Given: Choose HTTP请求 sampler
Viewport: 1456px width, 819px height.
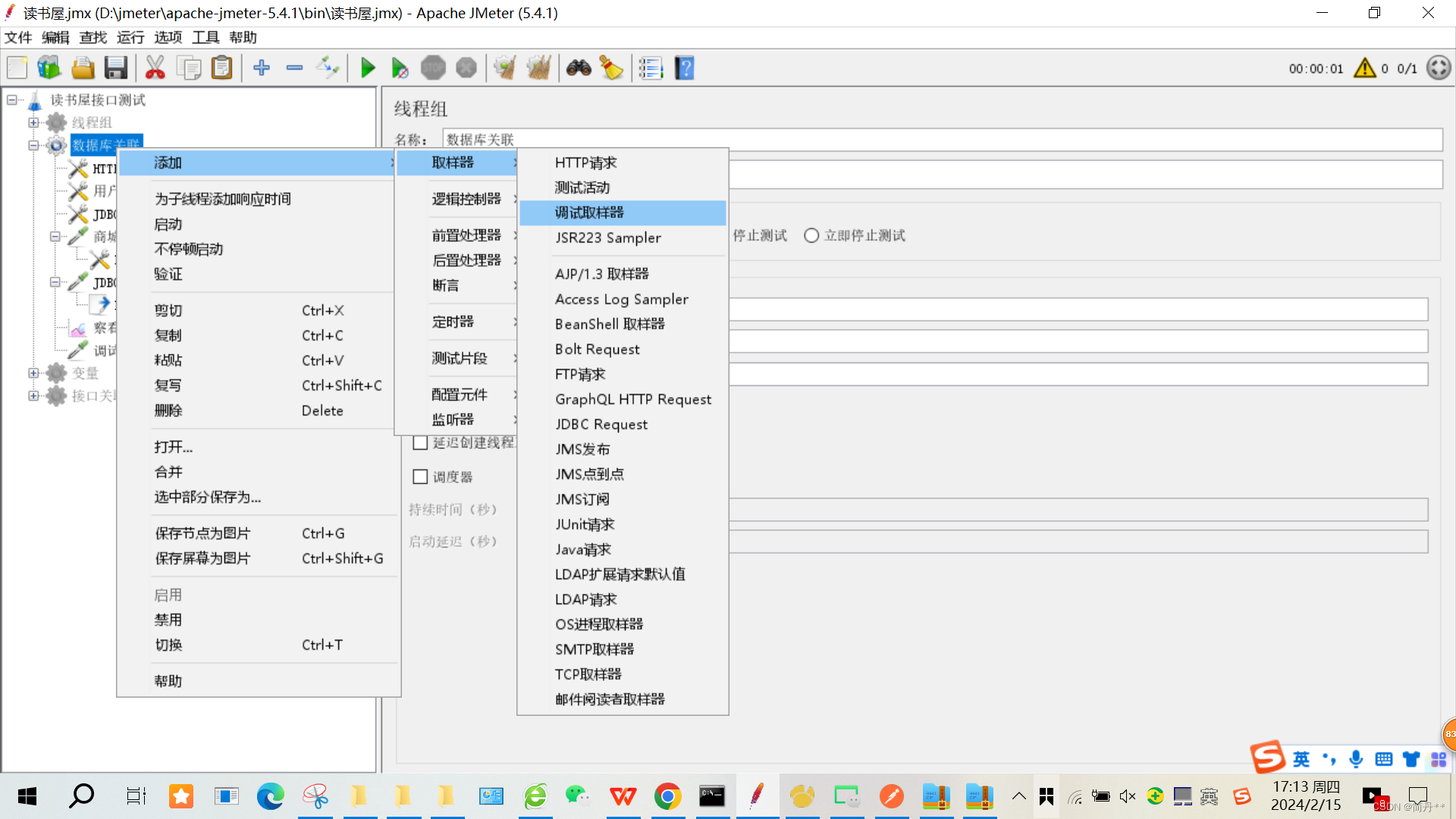Looking at the screenshot, I should (x=623, y=163).
